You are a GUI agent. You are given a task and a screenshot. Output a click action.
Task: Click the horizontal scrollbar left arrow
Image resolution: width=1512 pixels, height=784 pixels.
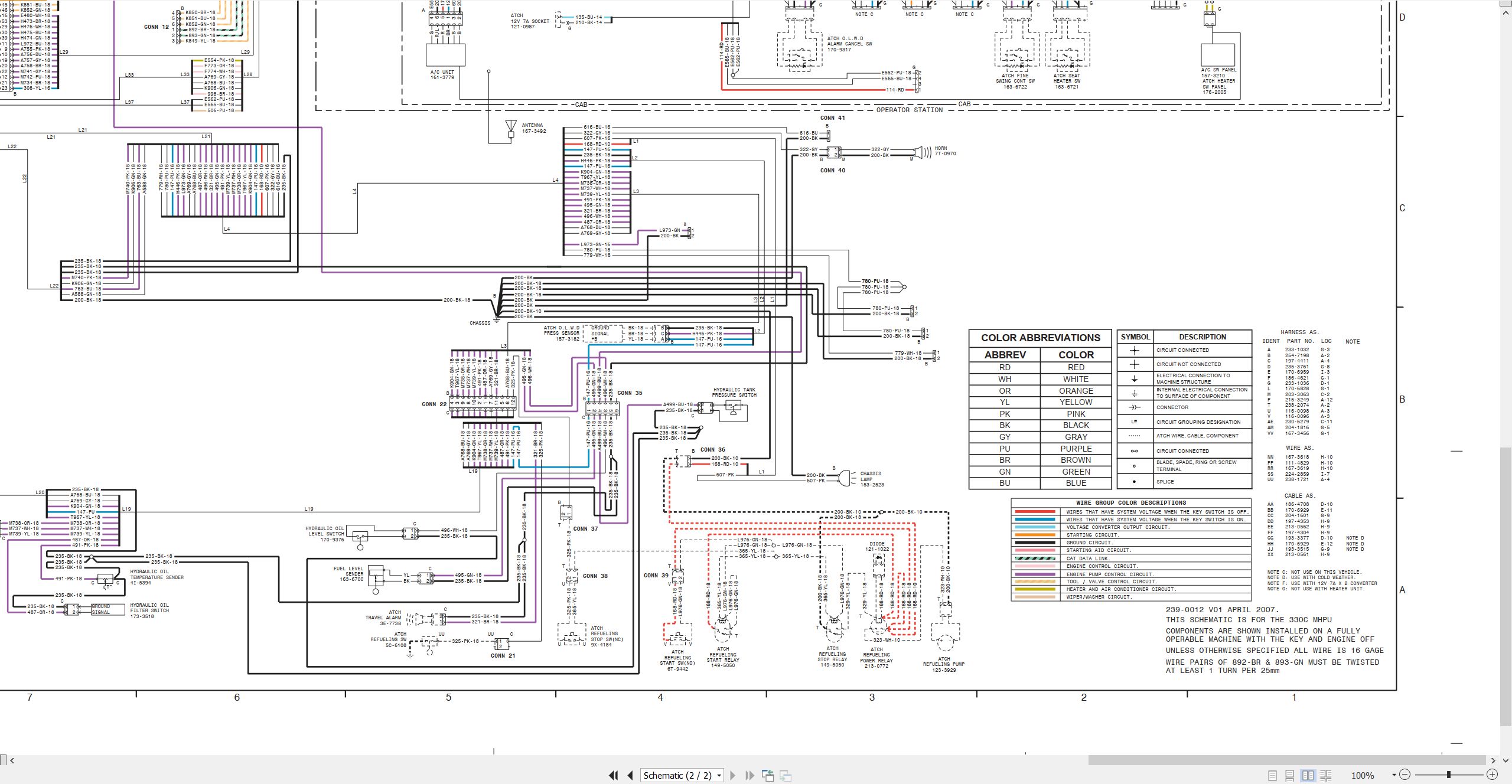pos(12,760)
